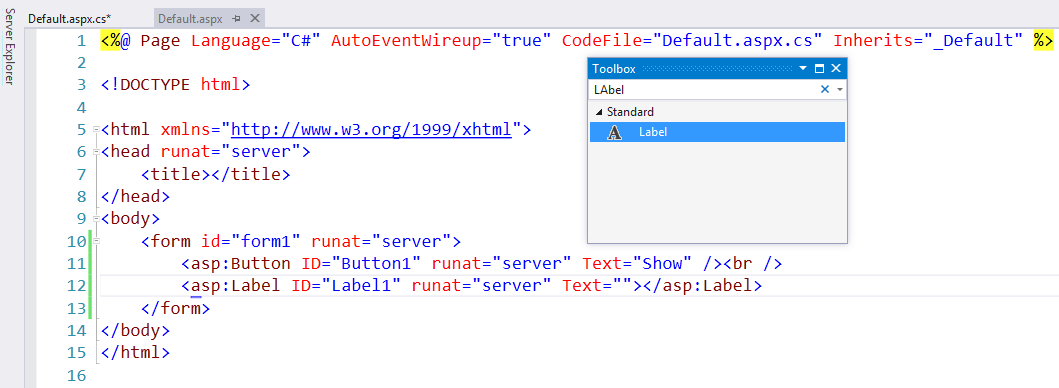Click the "<br />" tag on line 11
Viewport: 1059px width, 388px height.
(752, 263)
